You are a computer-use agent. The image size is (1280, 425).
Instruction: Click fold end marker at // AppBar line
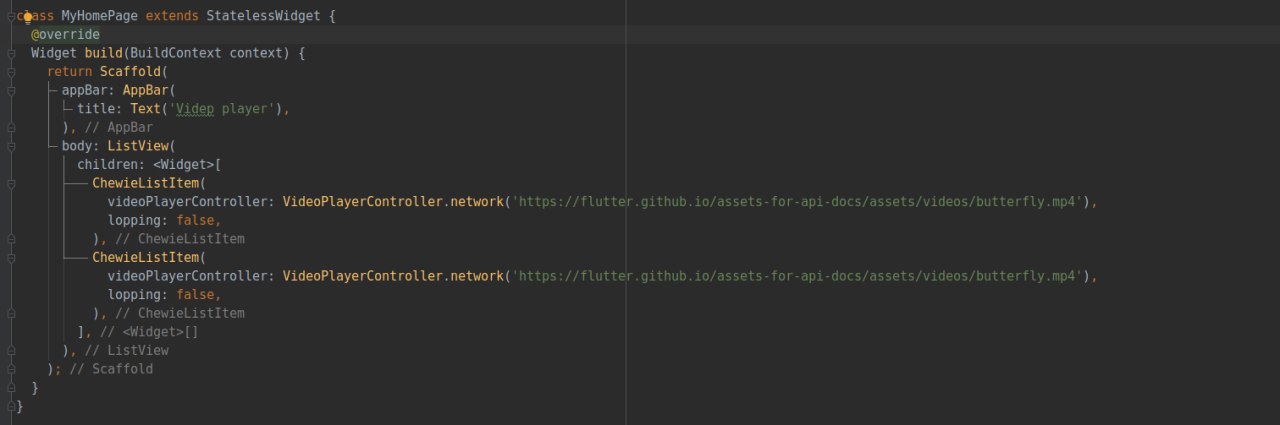tap(11, 128)
